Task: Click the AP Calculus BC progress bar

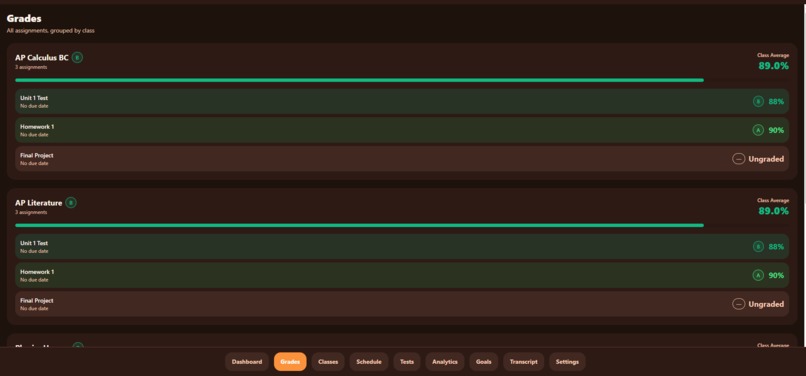Action: [402, 80]
